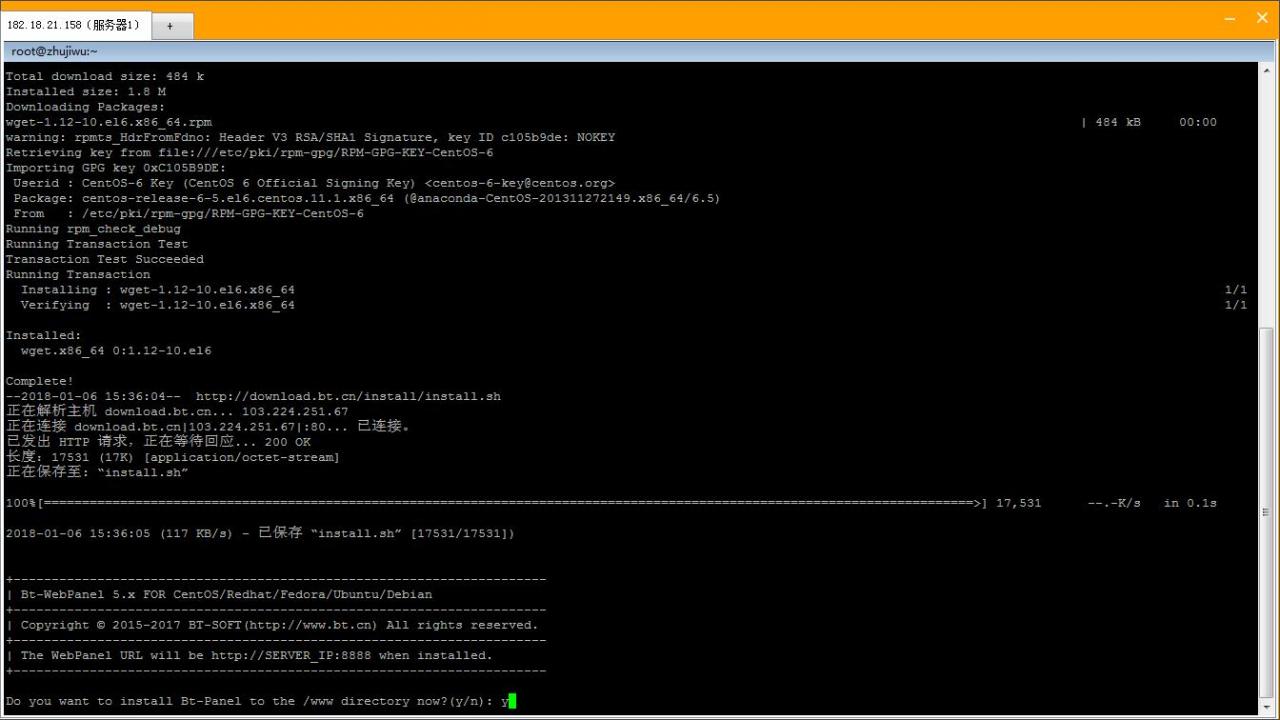Click the 100% download progress bar
This screenshot has width=1280, height=720.
tap(497, 503)
